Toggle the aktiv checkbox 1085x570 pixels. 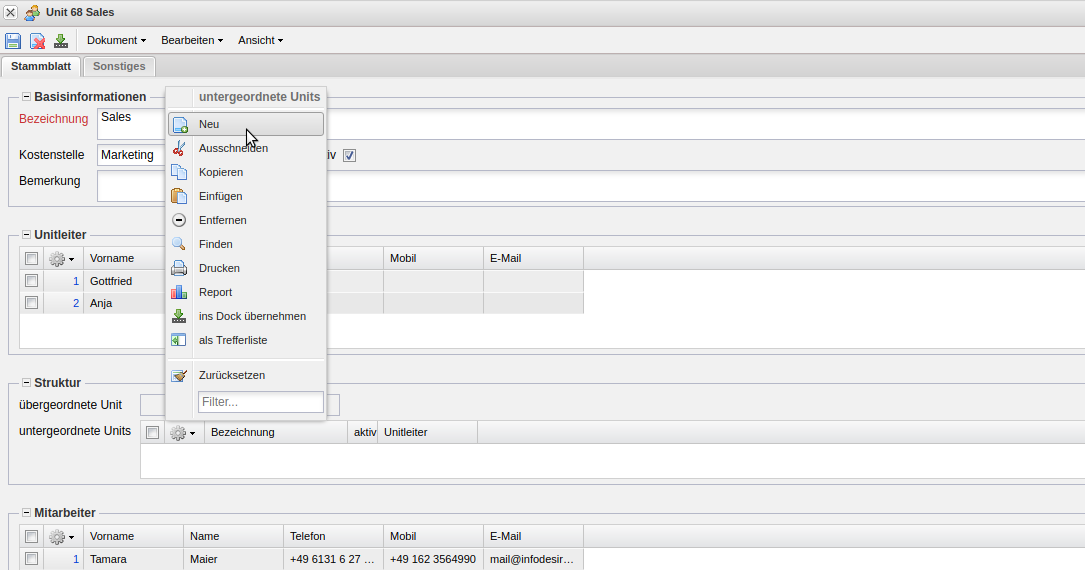tap(350, 155)
